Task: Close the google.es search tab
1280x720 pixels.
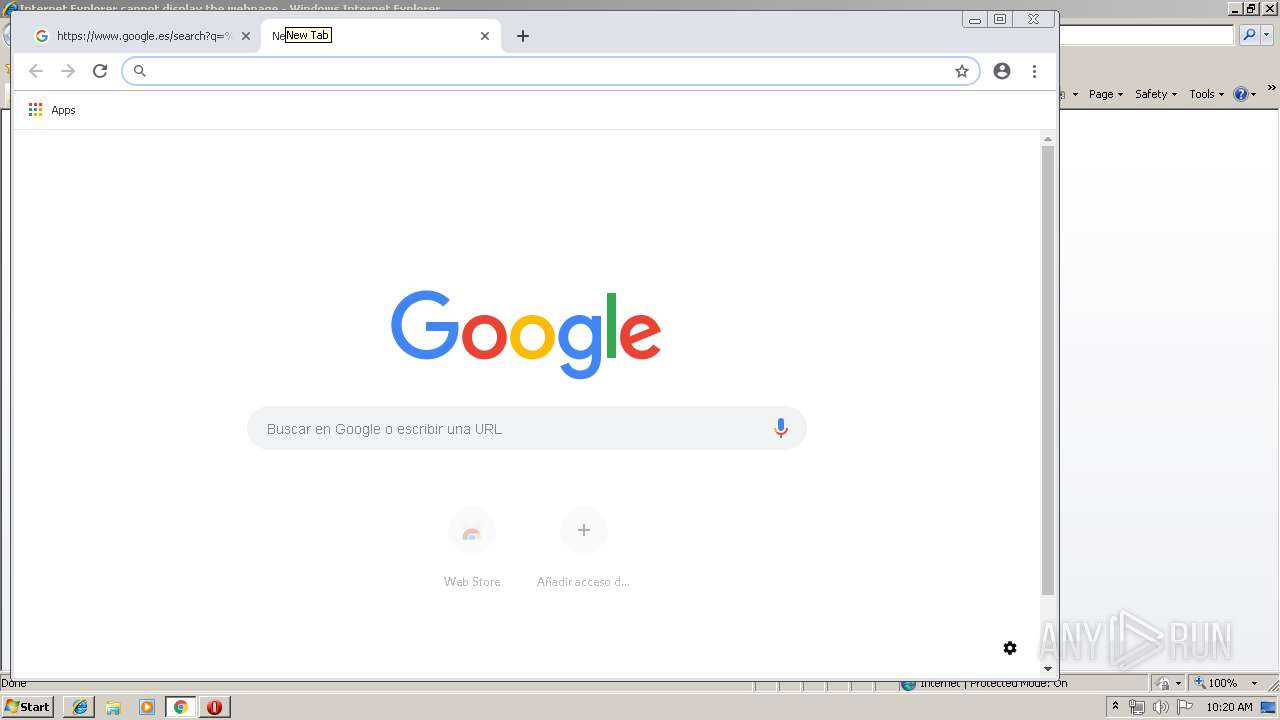Action: [x=246, y=36]
